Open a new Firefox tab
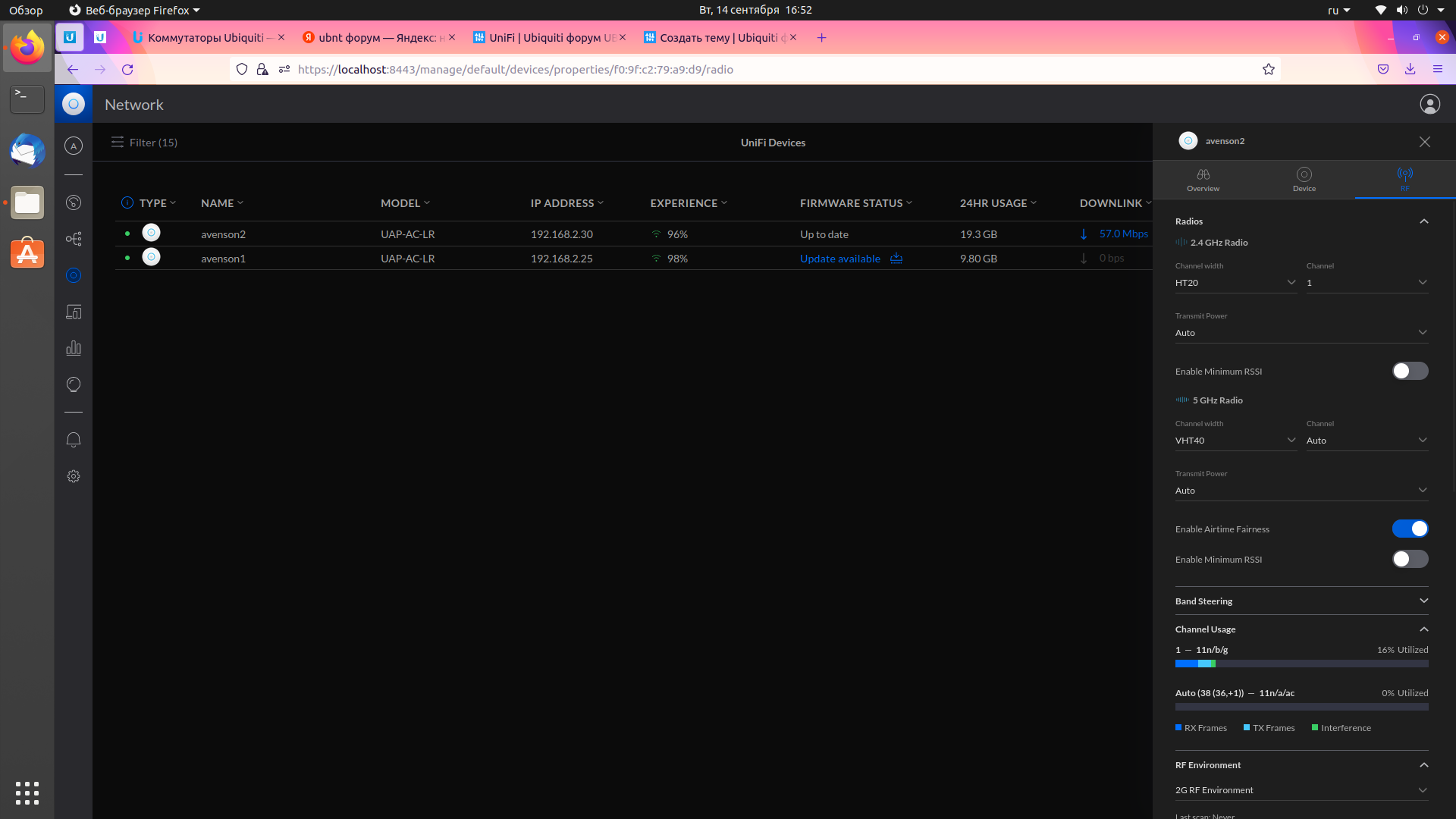 [821, 37]
